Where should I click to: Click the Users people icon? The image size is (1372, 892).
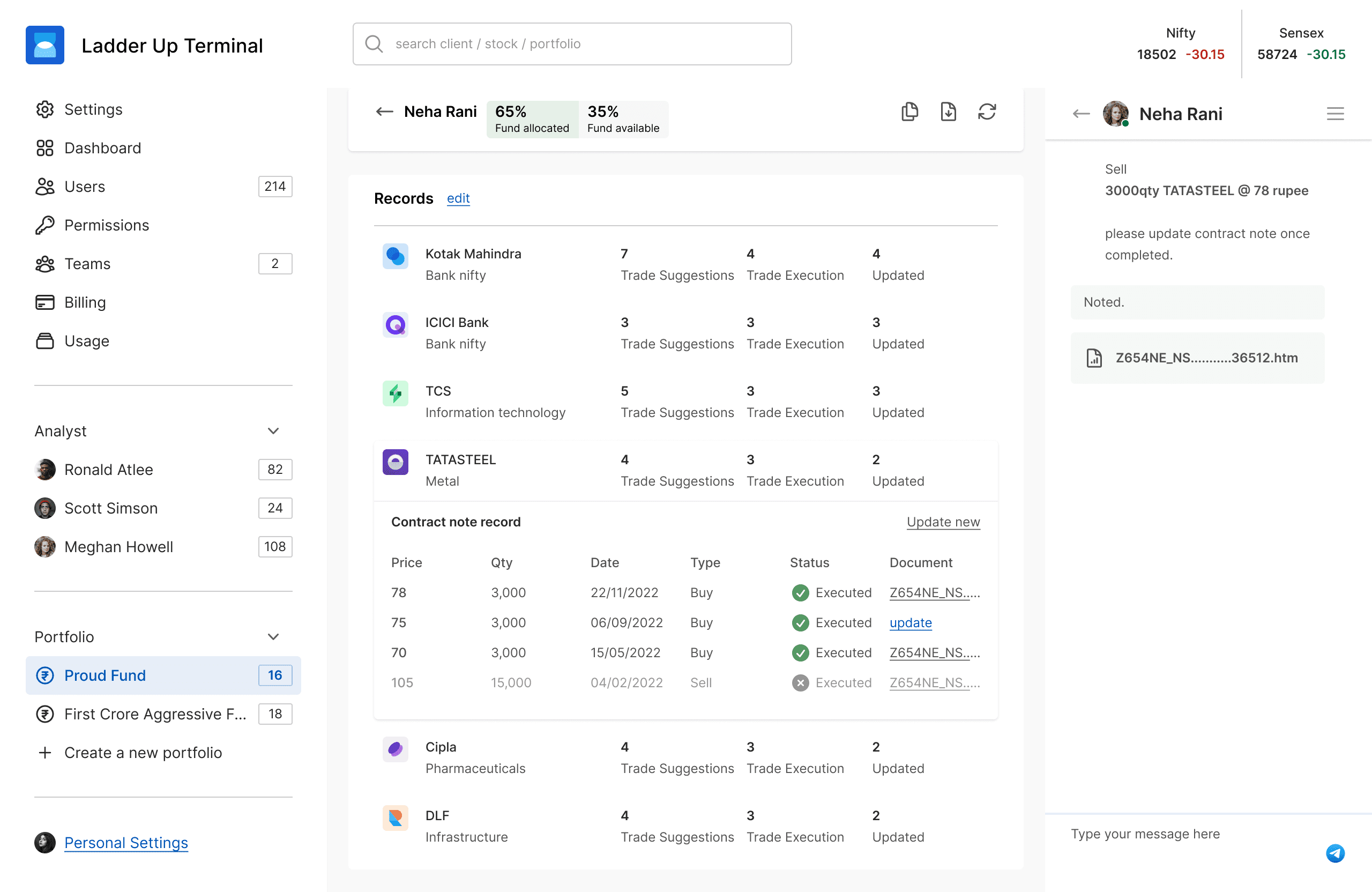tap(45, 187)
